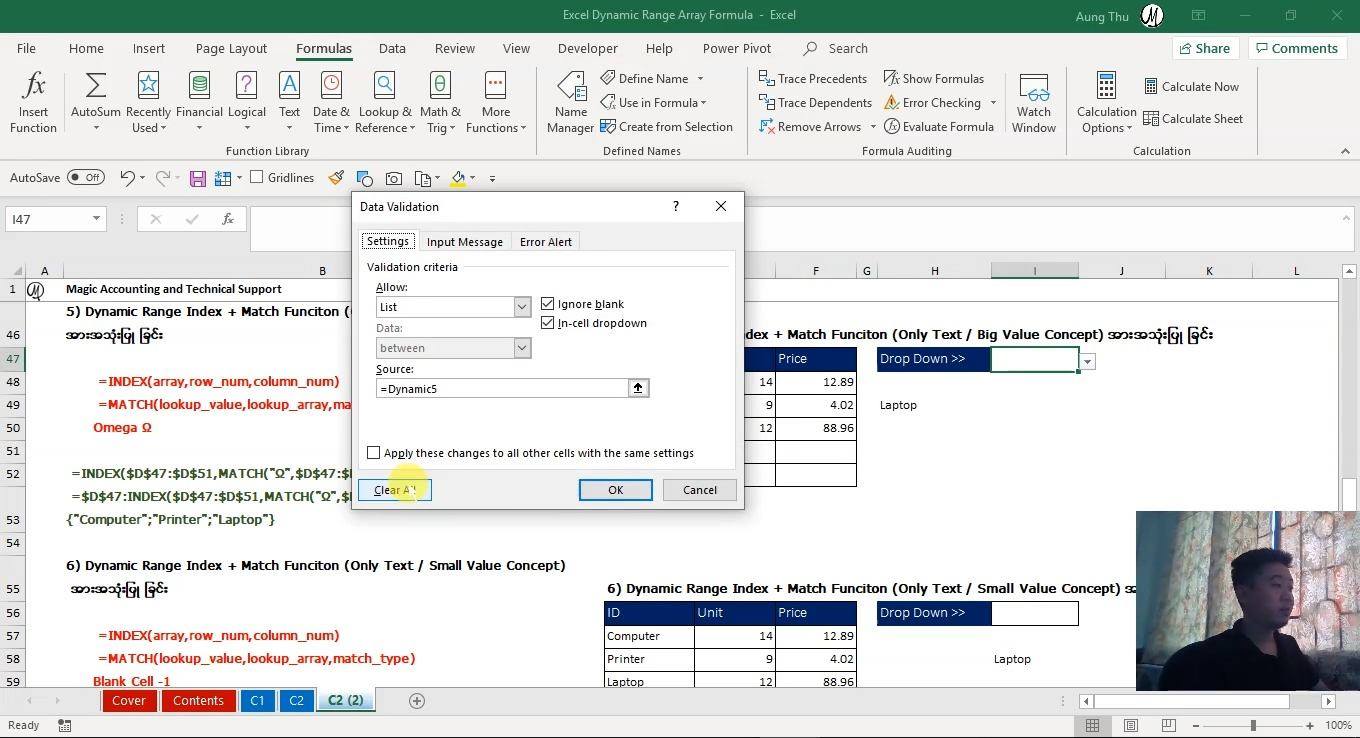
Task: Click Create from Selection
Action: click(x=666, y=127)
